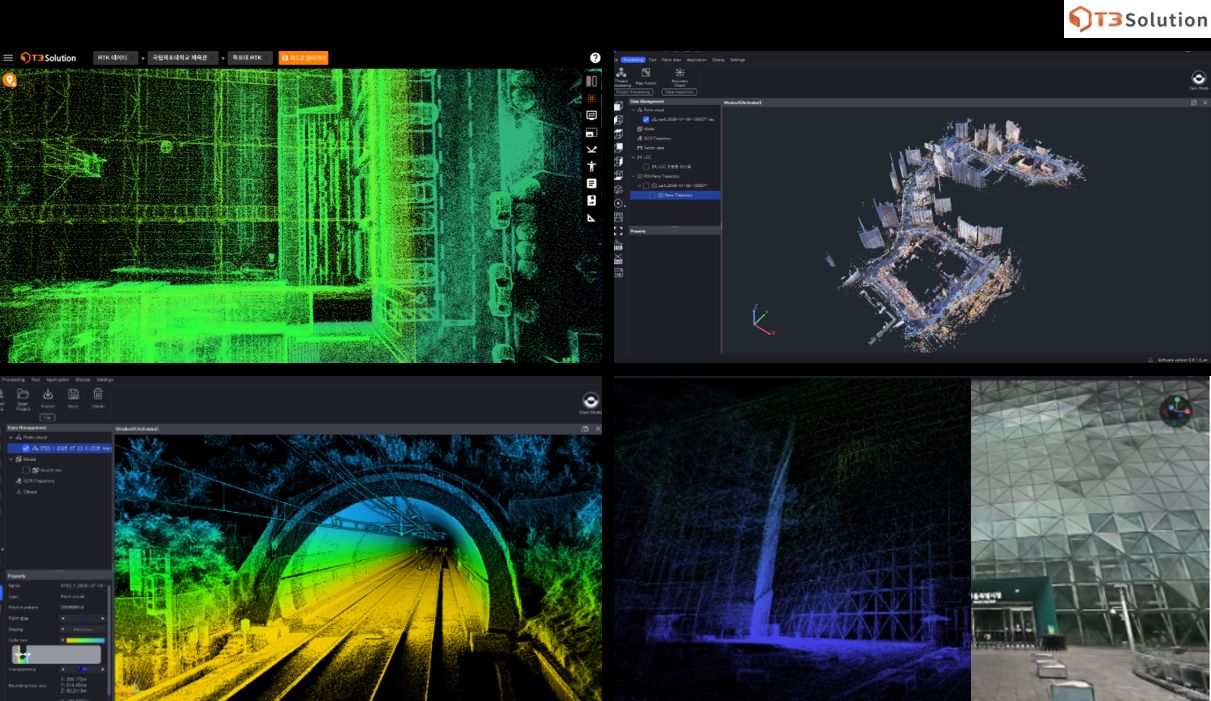Click the Export icon in File group
Screen dimensions: 1211x701
[47, 394]
